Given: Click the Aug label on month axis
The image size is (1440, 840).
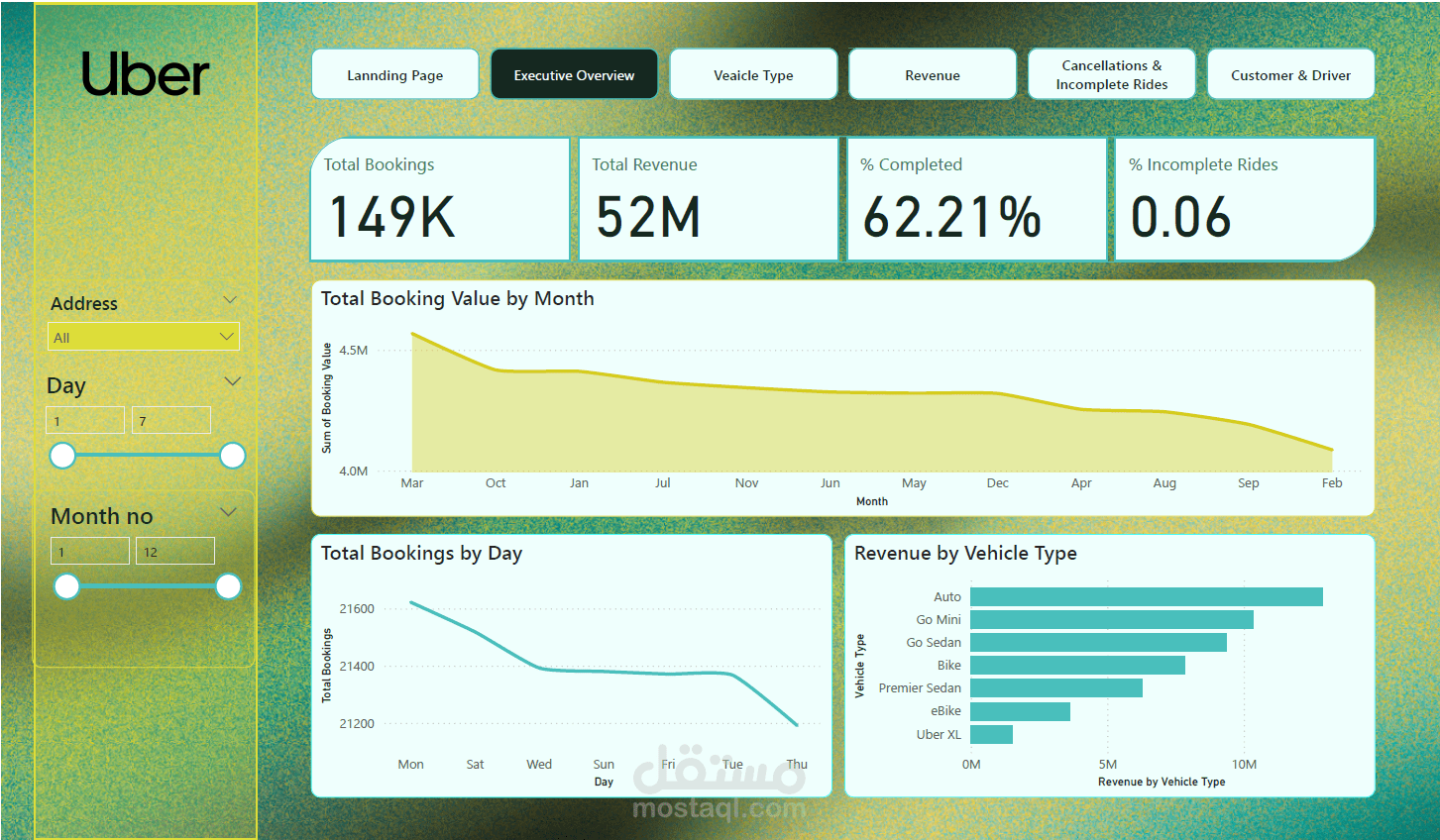Looking at the screenshot, I should pyautogui.click(x=1164, y=483).
